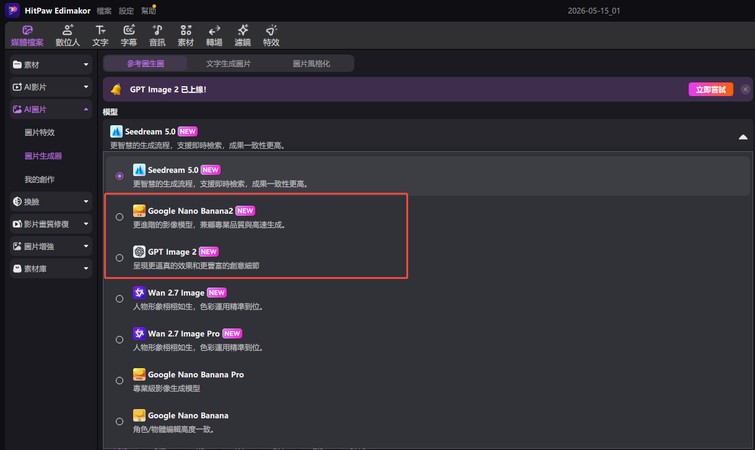The width and height of the screenshot is (755, 450).
Task: Open the 媒體檔案 media tab in toolbar
Action: [x=27, y=36]
